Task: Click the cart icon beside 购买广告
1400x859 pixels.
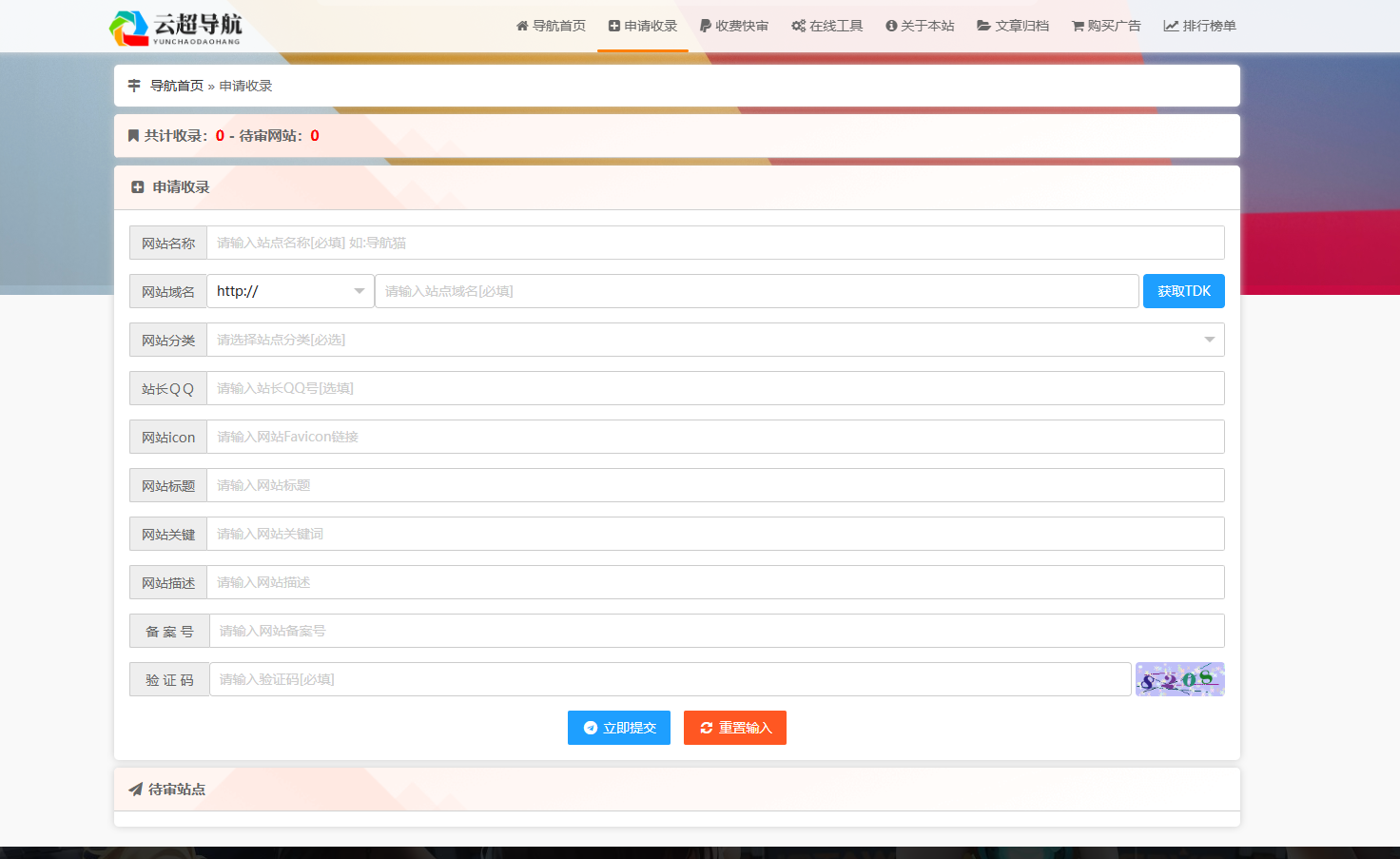Action: [x=1076, y=26]
